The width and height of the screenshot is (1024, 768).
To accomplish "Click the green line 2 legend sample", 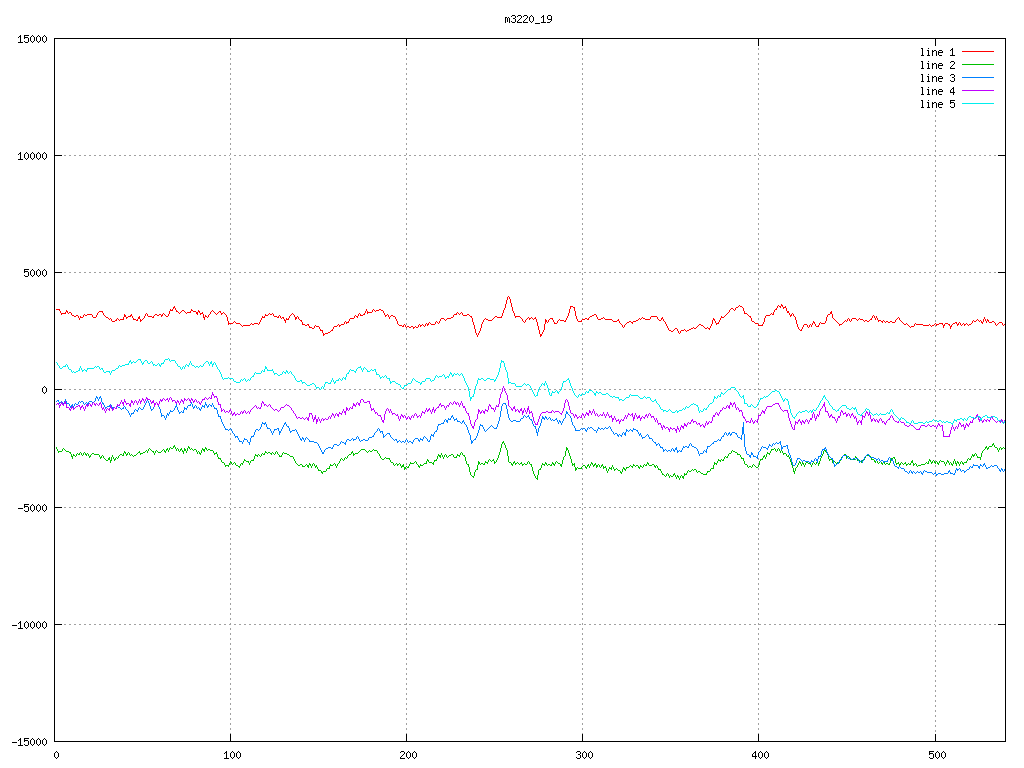I will pos(978,65).
